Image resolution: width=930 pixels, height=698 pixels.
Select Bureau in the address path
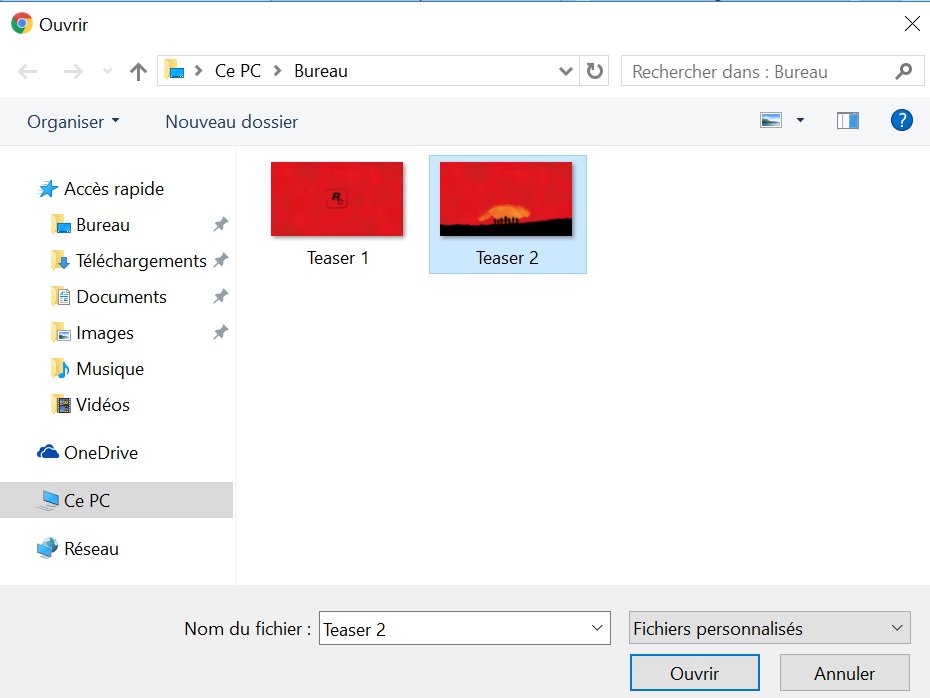click(321, 71)
